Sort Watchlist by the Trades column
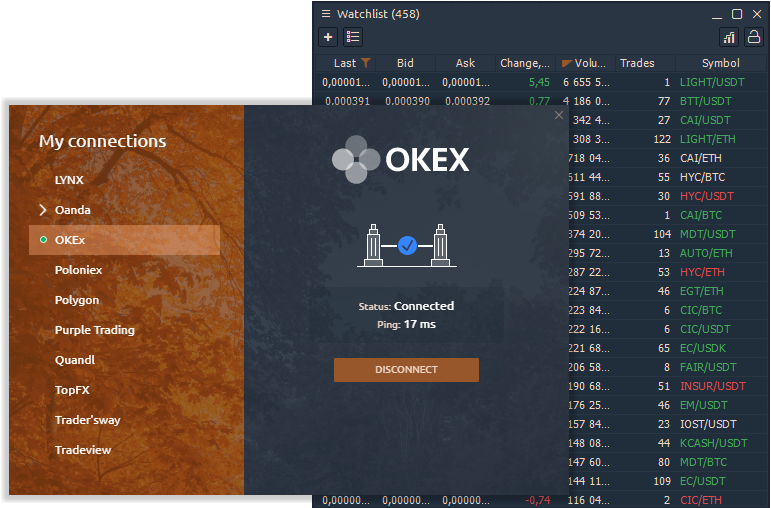This screenshot has height=508, width=771. coord(645,63)
